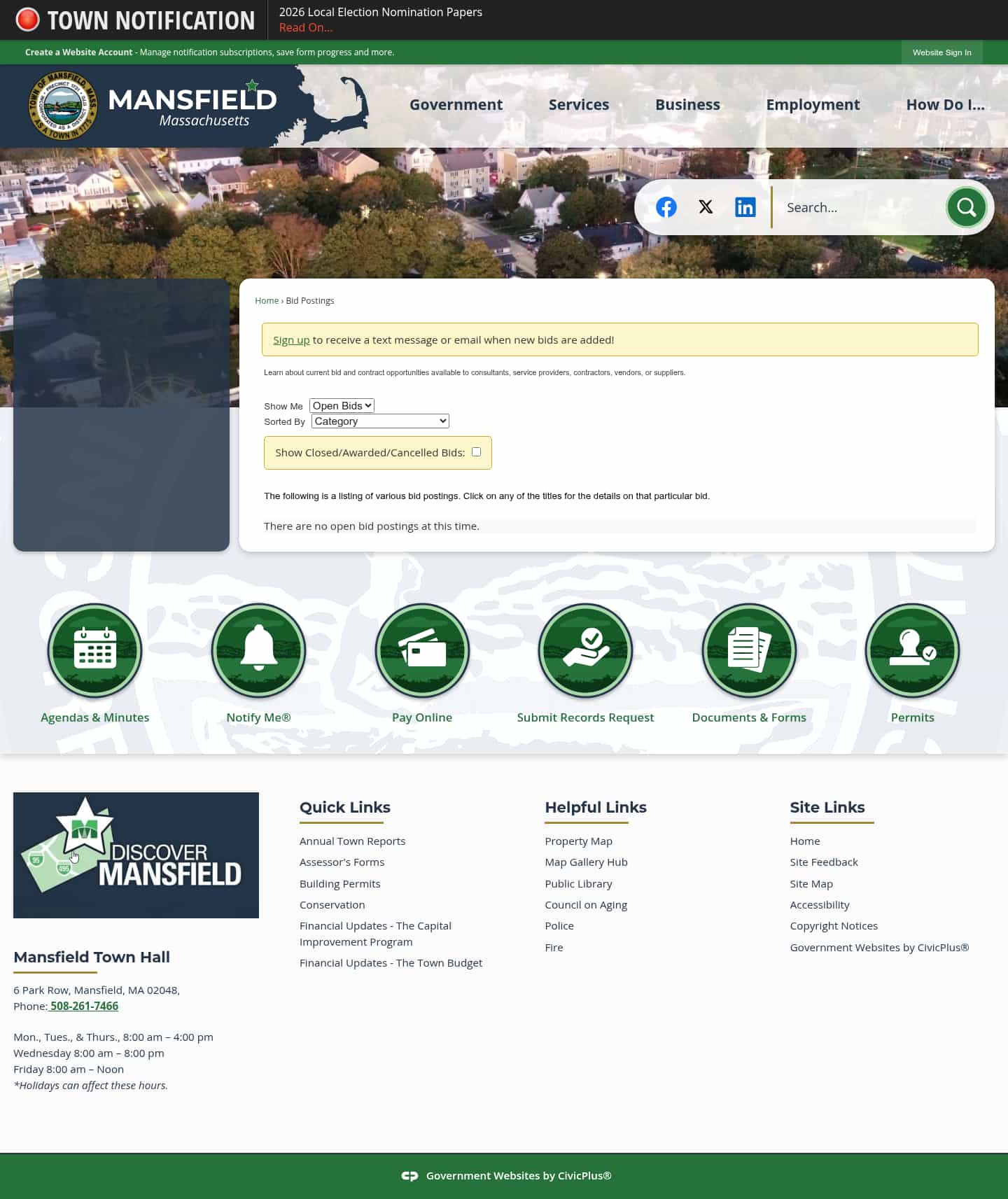Open the Facebook icon link
The height and width of the screenshot is (1199, 1008).
click(666, 207)
